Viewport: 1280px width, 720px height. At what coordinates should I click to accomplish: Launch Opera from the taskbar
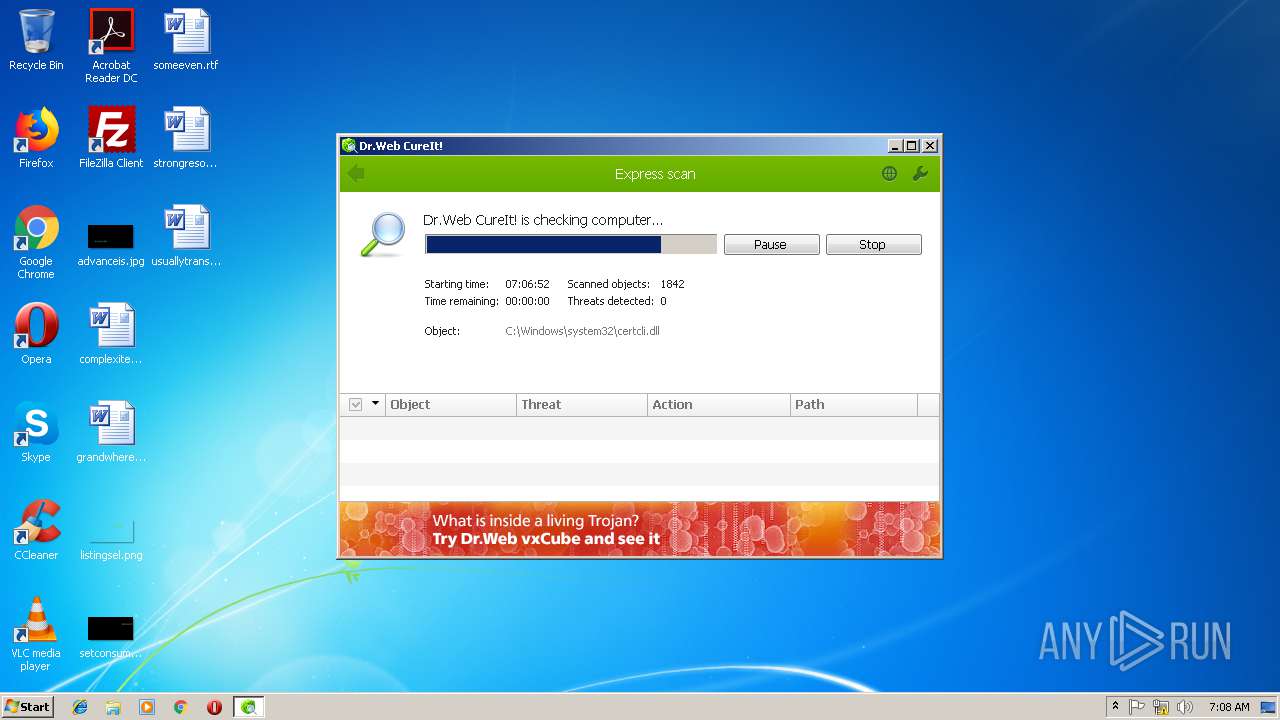[x=214, y=707]
